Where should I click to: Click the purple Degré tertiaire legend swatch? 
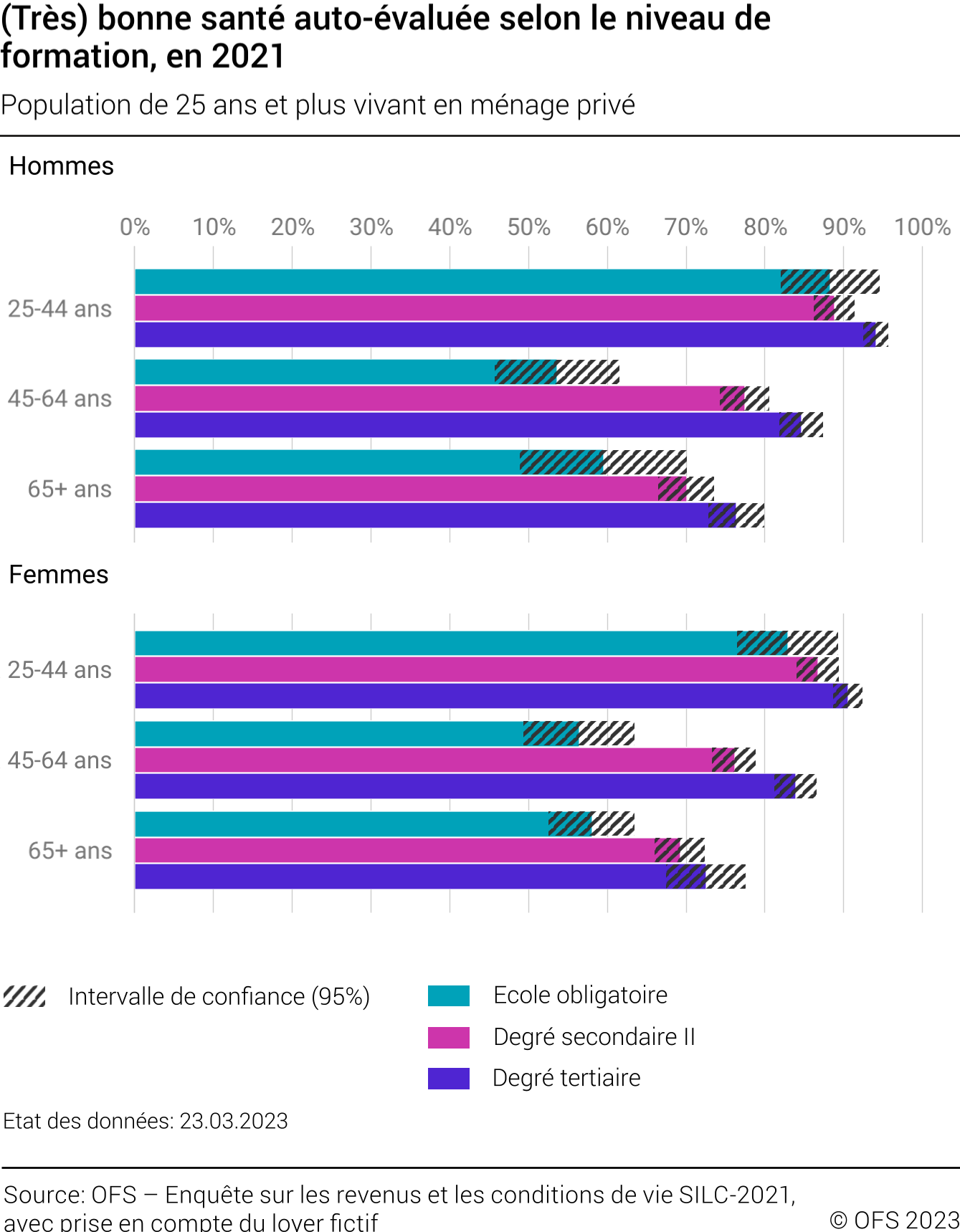click(448, 1079)
